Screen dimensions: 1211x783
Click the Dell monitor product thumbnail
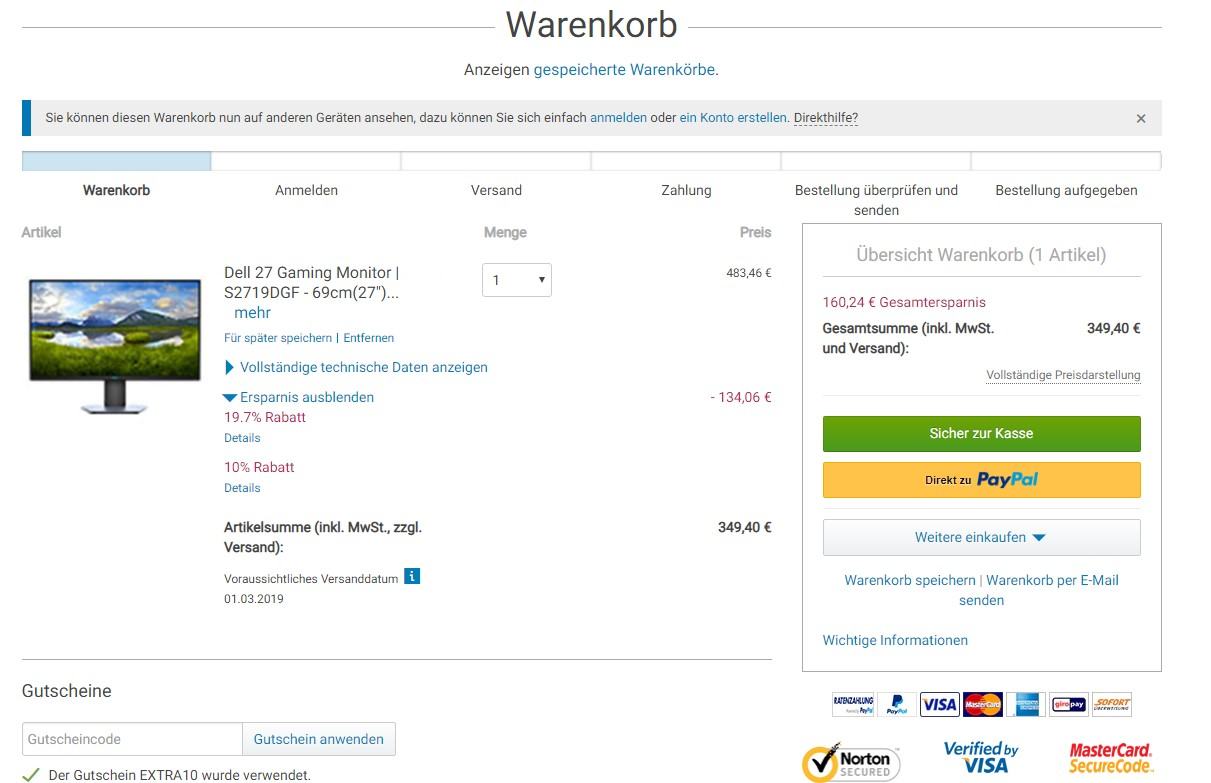[x=115, y=346]
